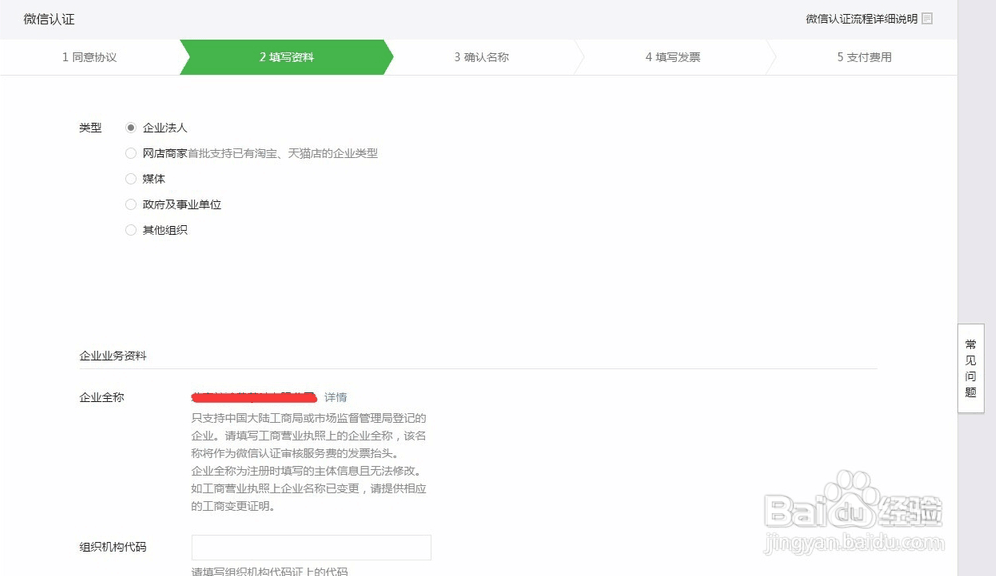This screenshot has height=576, width=996.
Task: Select the 网店商家 company type
Action: (130, 153)
